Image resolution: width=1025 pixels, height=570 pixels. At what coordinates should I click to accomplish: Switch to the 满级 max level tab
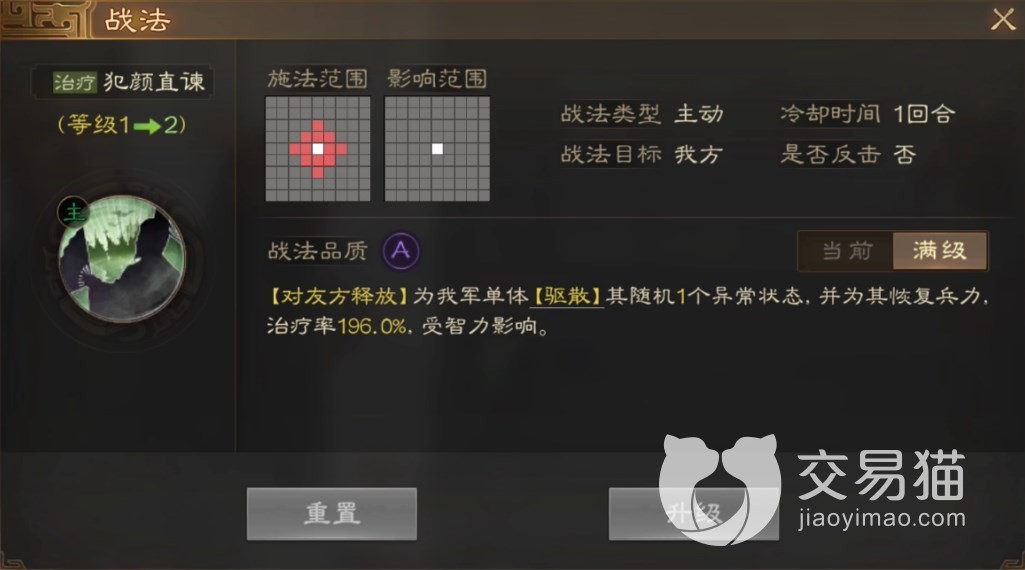(x=939, y=250)
